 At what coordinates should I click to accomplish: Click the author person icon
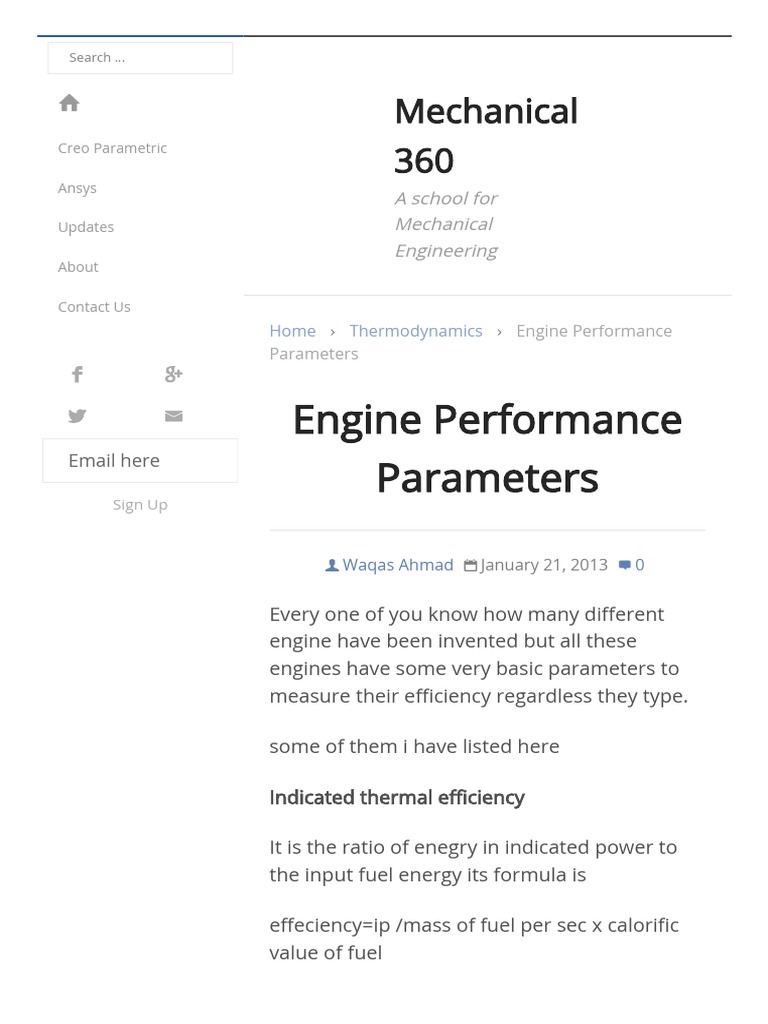(332, 565)
